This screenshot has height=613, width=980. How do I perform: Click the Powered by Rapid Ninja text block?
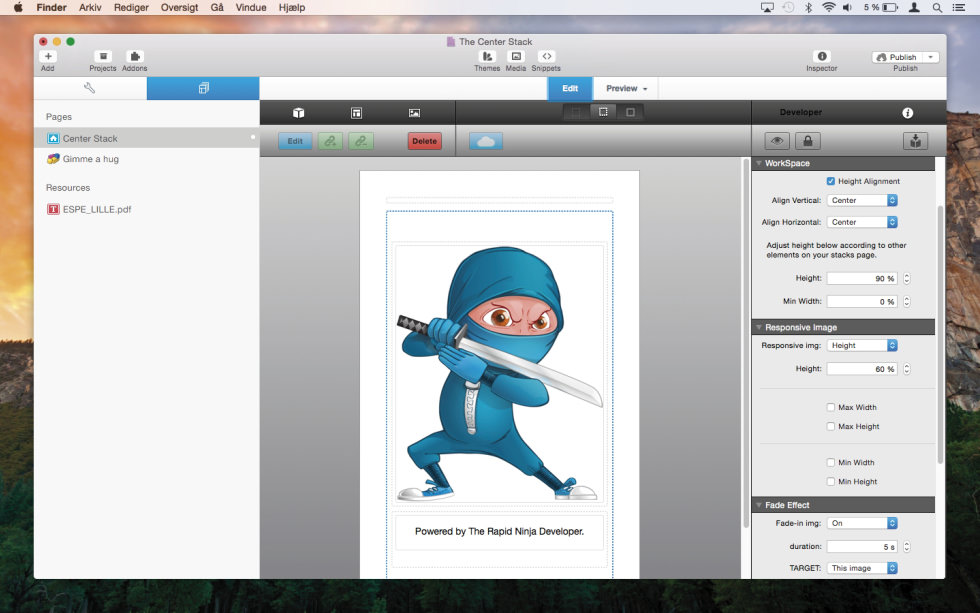[x=499, y=532]
